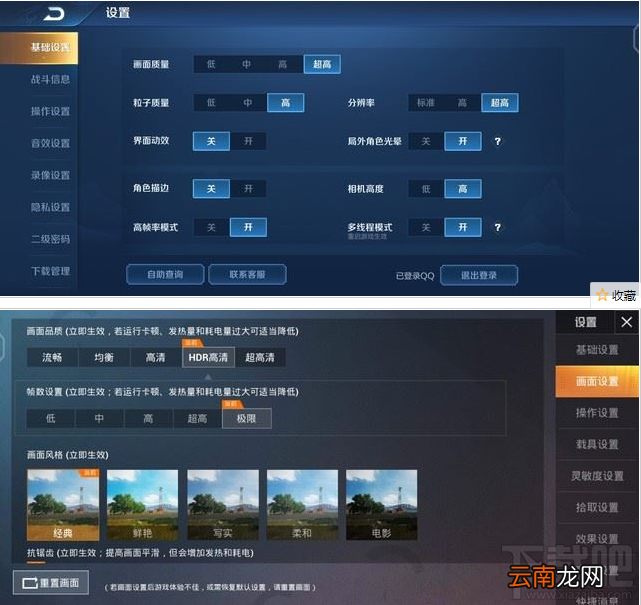Screen dimensions: 641x605
Task: Open 载具设置 tab
Action: pos(597,444)
